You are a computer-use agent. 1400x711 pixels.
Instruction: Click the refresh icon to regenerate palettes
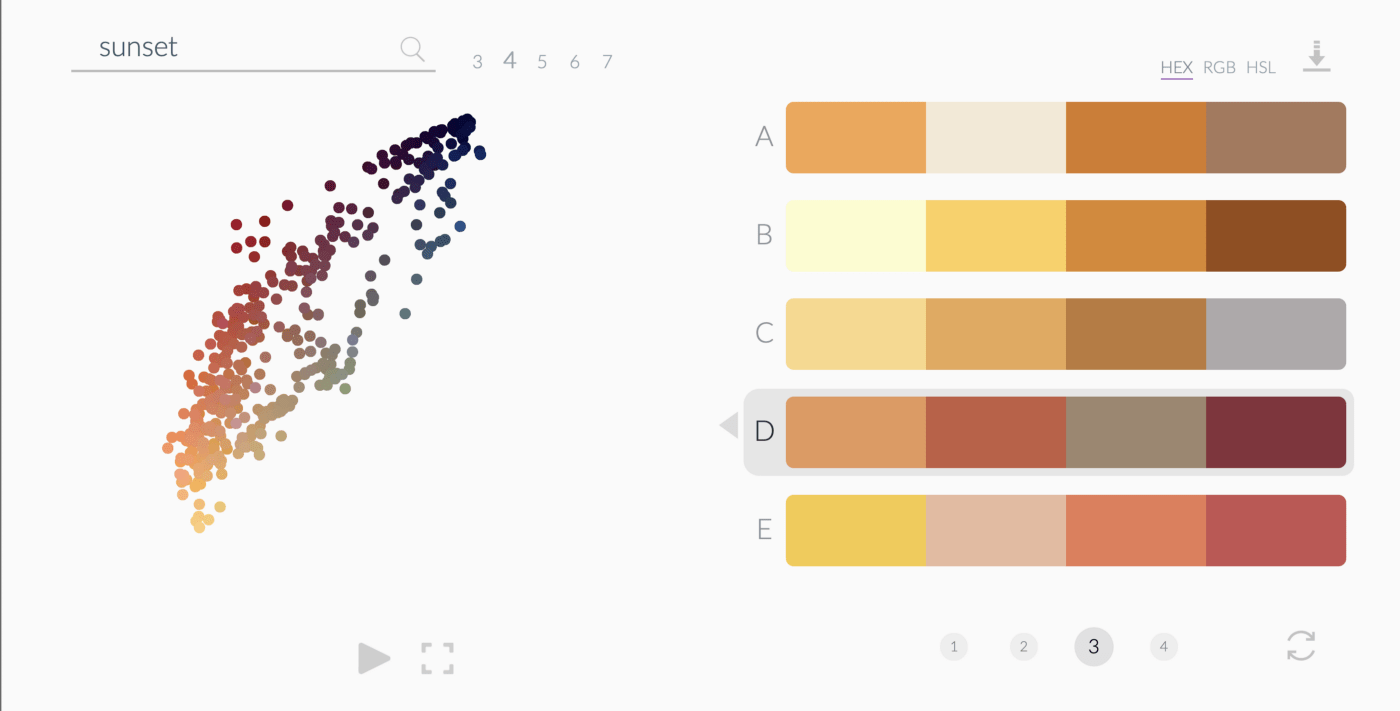point(1300,647)
